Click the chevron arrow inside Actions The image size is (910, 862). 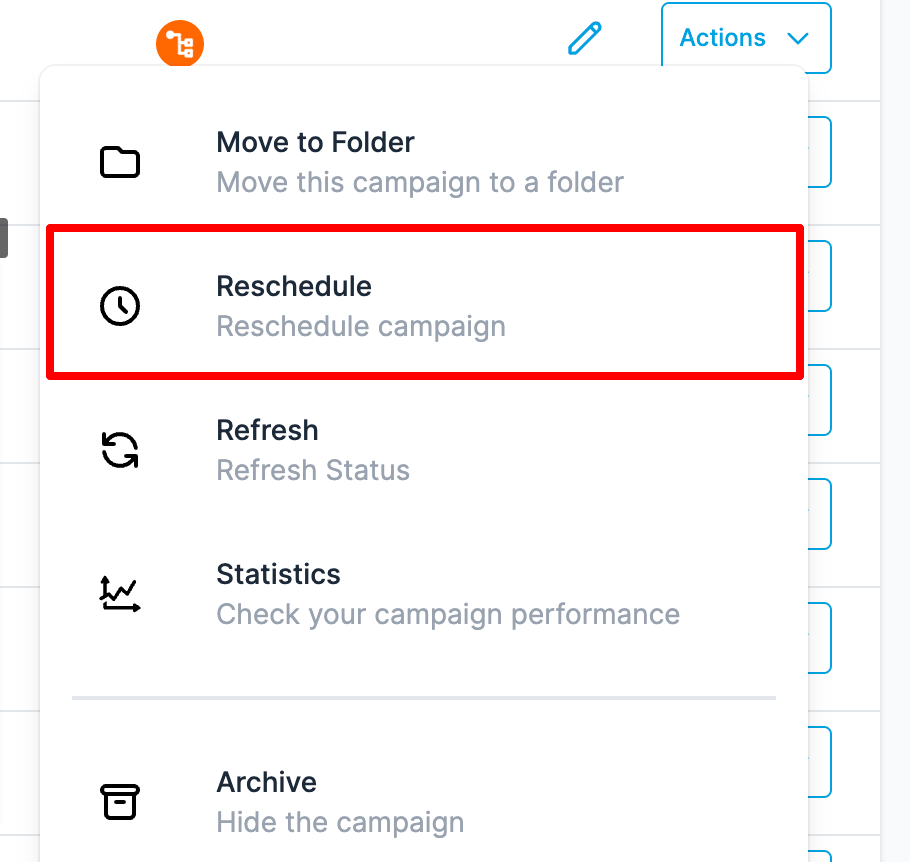[x=798, y=38]
